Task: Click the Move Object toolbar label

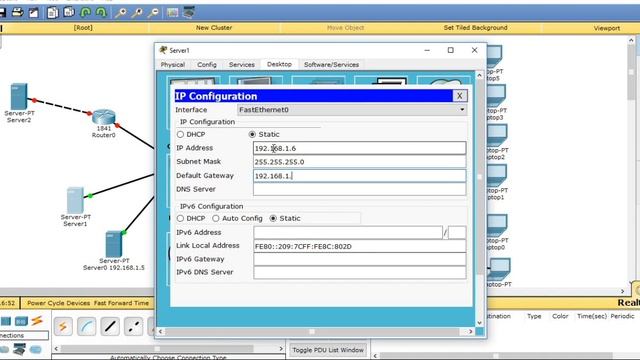Action: [345, 28]
